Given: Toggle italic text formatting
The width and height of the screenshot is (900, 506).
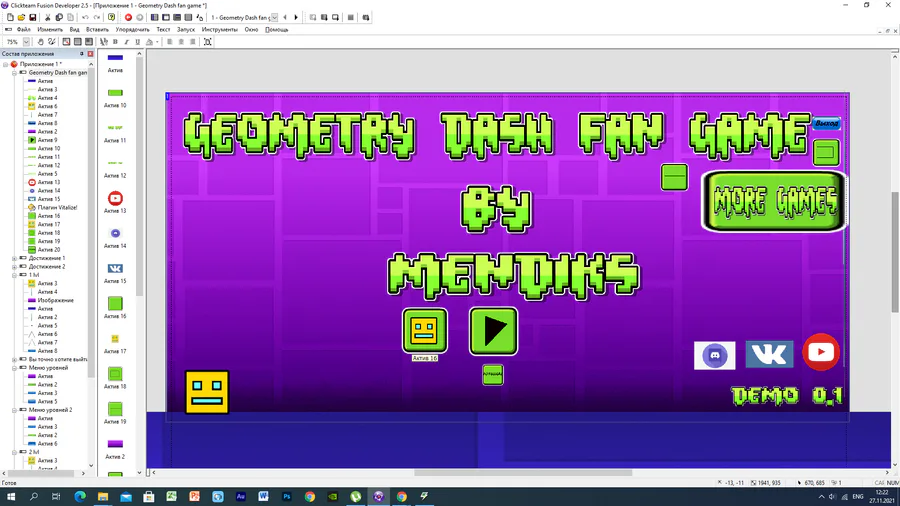Looking at the screenshot, I should [x=127, y=42].
